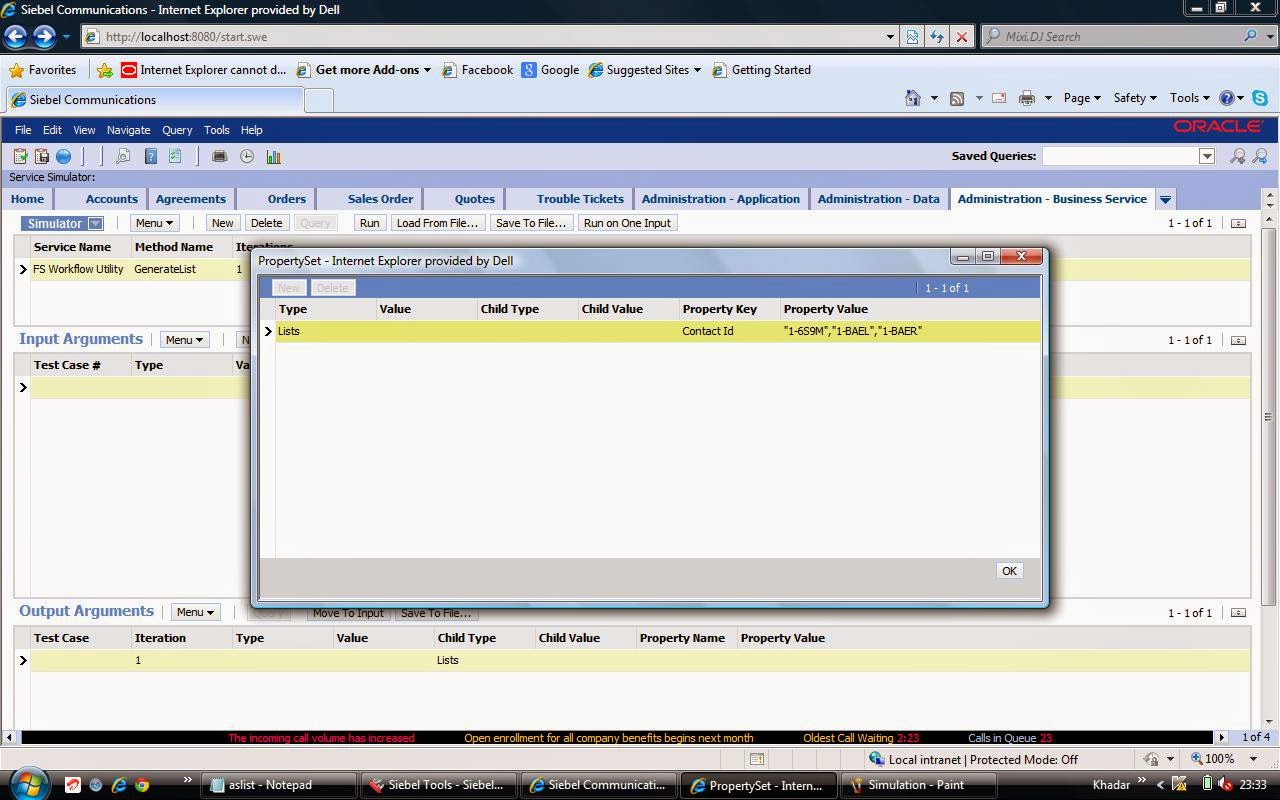Image resolution: width=1280 pixels, height=800 pixels.
Task: Open the Simulator applet Menu dropdown
Action: click(154, 223)
